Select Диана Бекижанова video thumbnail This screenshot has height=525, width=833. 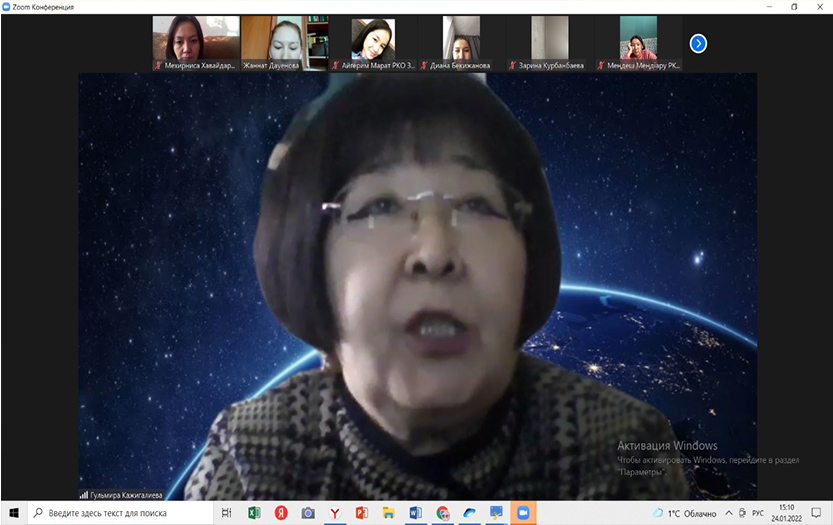[x=461, y=42]
